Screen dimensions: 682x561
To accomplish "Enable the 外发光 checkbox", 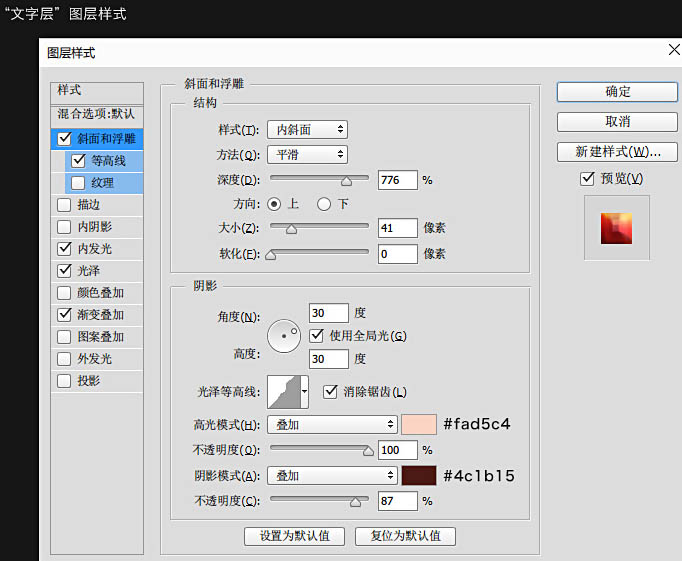I will (x=64, y=359).
